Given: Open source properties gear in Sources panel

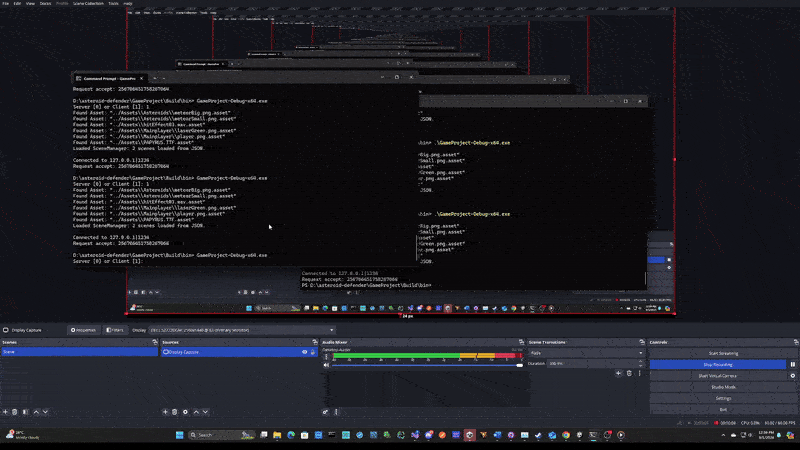Looking at the screenshot, I should click(185, 412).
